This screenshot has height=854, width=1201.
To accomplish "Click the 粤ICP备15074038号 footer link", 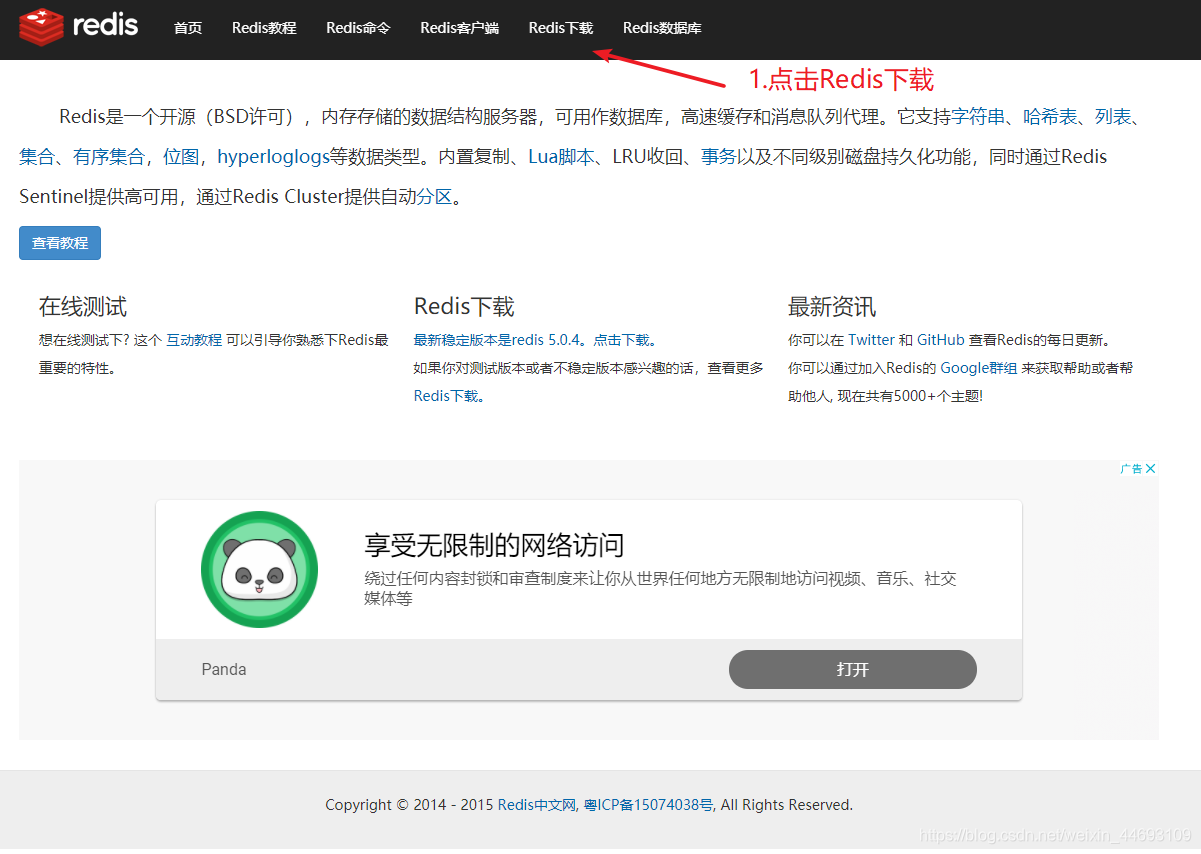I will point(648,805).
